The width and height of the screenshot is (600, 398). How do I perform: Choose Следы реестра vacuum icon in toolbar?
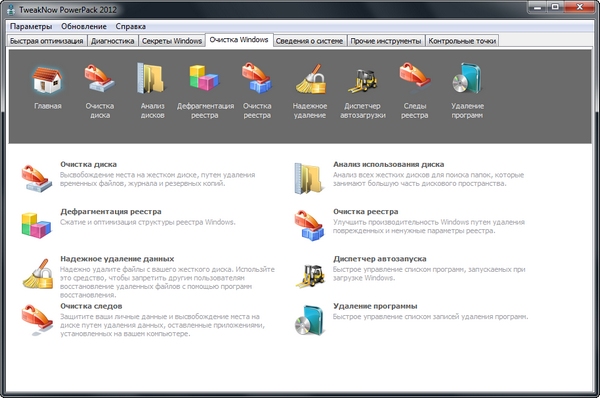[x=415, y=76]
